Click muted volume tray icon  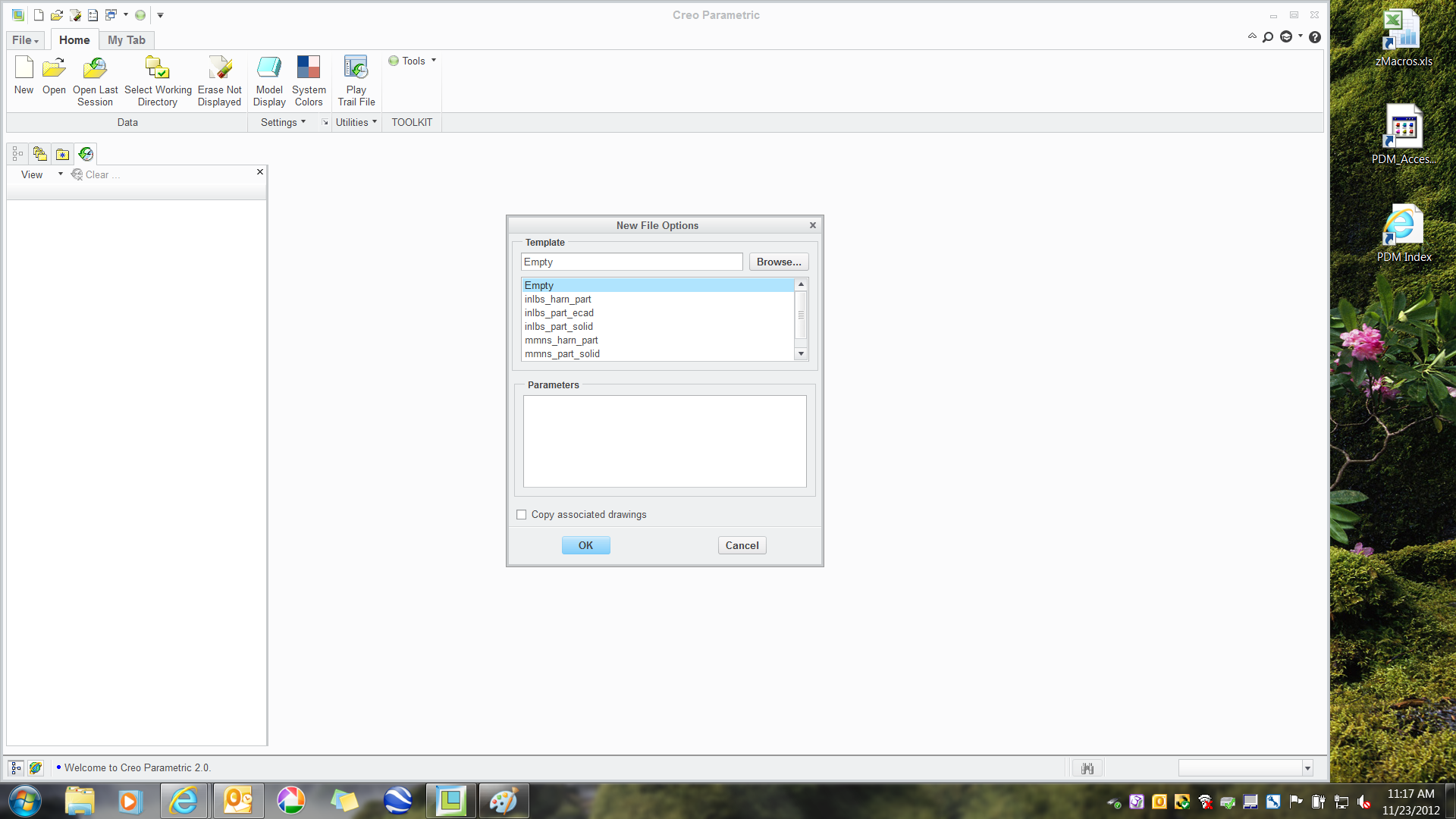pos(1364,802)
